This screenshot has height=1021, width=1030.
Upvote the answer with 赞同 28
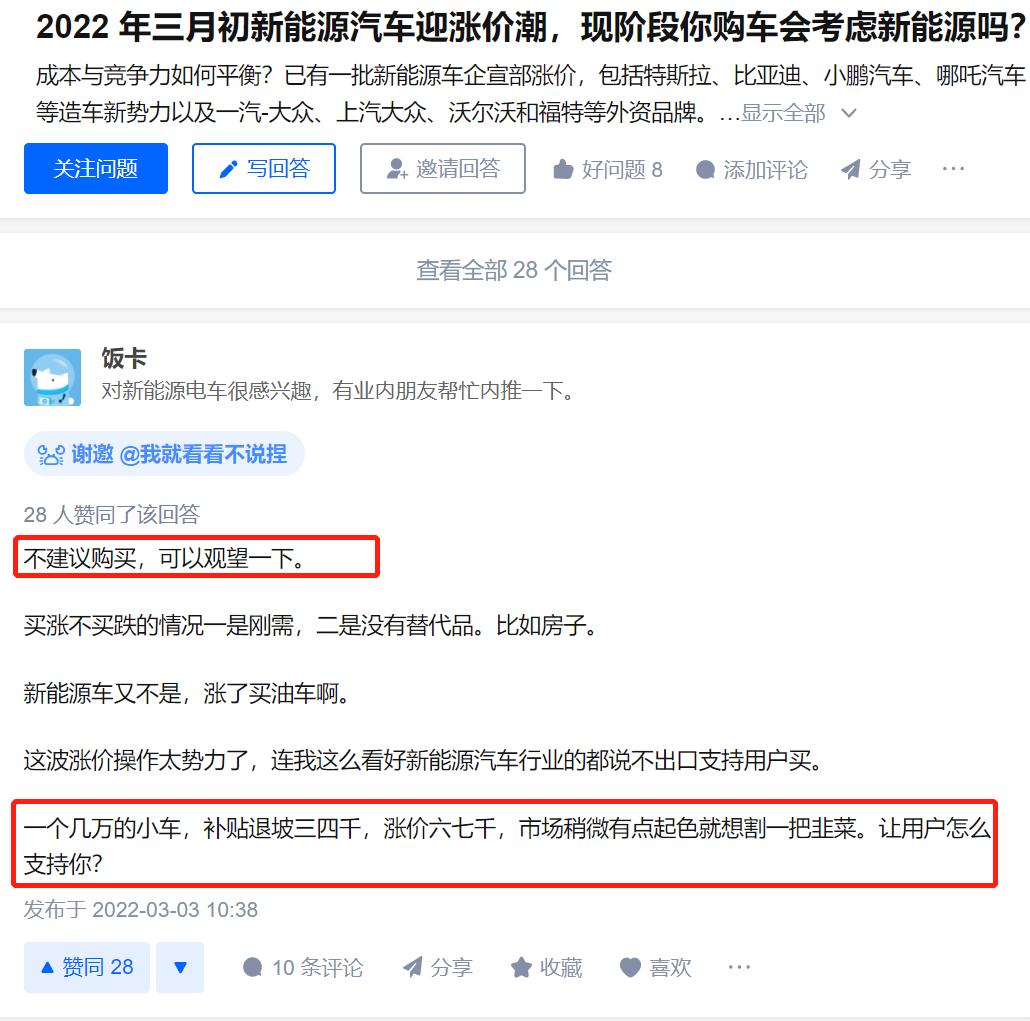tap(87, 967)
